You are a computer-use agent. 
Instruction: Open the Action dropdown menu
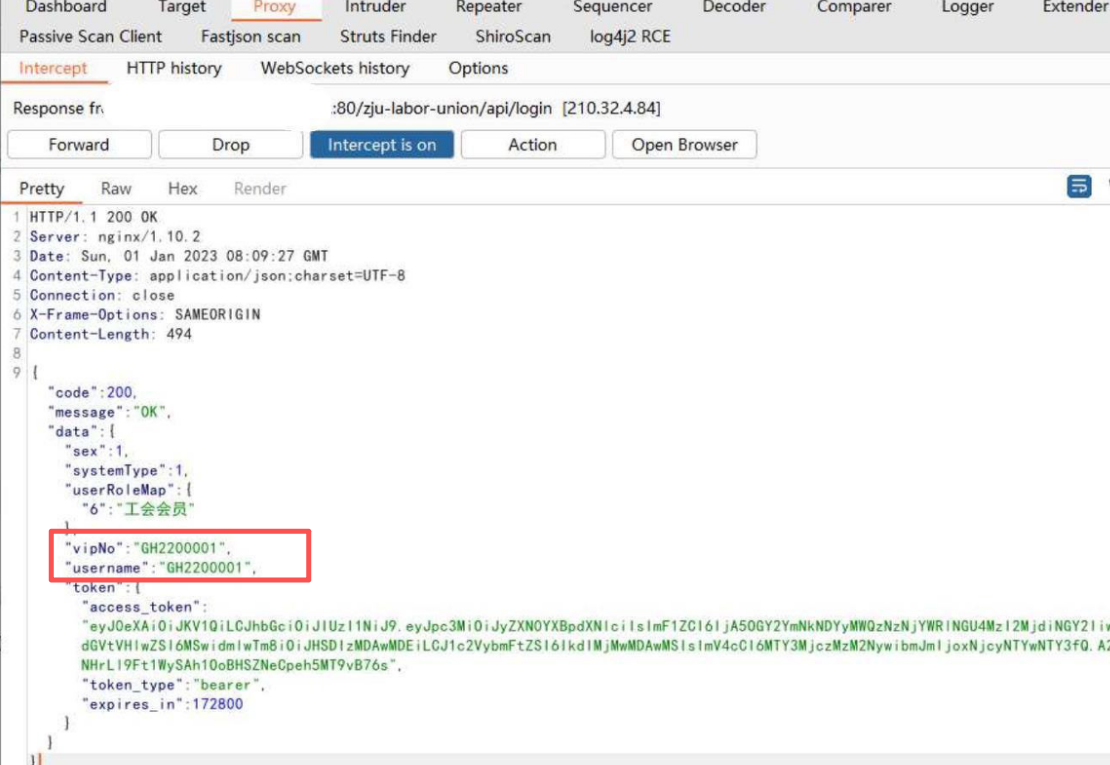click(532, 145)
